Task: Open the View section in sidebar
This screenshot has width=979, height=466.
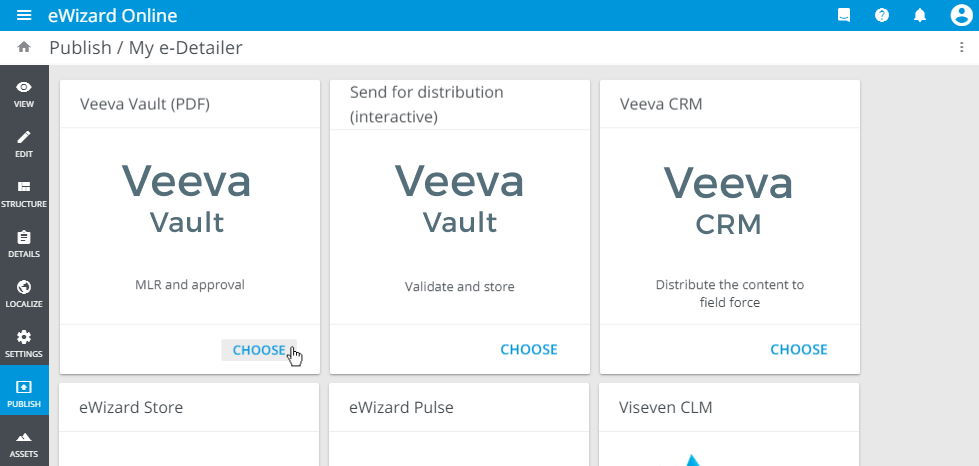Action: [24, 93]
